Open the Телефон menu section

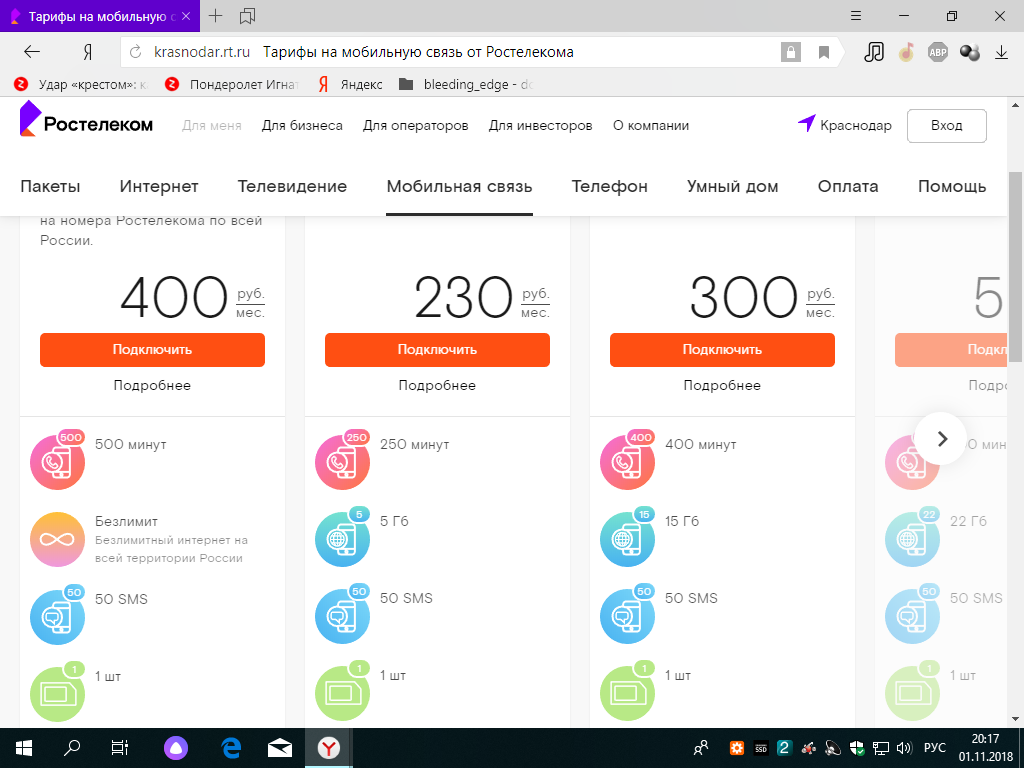tap(609, 186)
